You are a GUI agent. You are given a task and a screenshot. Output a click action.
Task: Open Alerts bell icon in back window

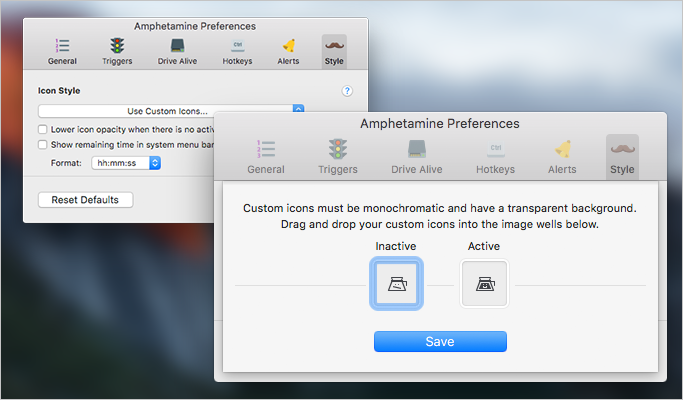(x=289, y=45)
